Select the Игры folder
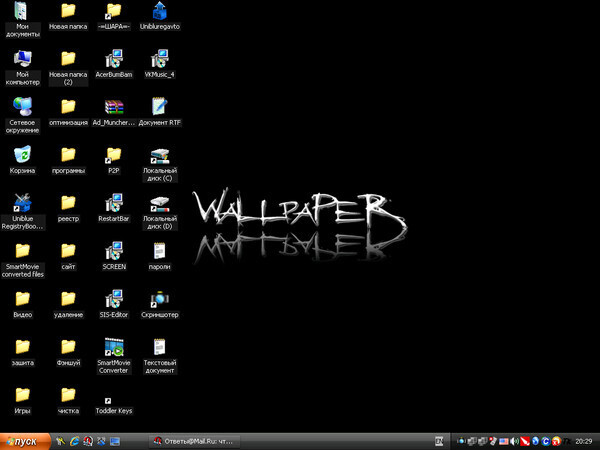Screen dimensions: 600x450 (x=22, y=400)
